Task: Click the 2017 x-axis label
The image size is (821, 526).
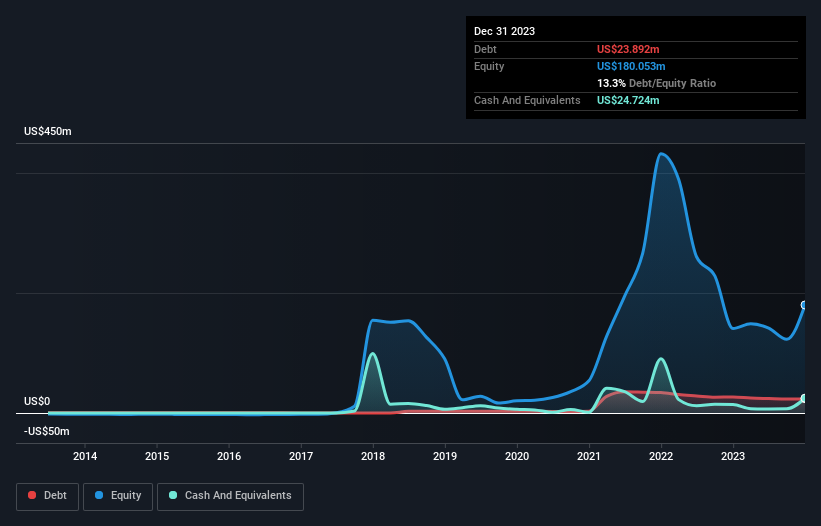Action: tap(301, 456)
